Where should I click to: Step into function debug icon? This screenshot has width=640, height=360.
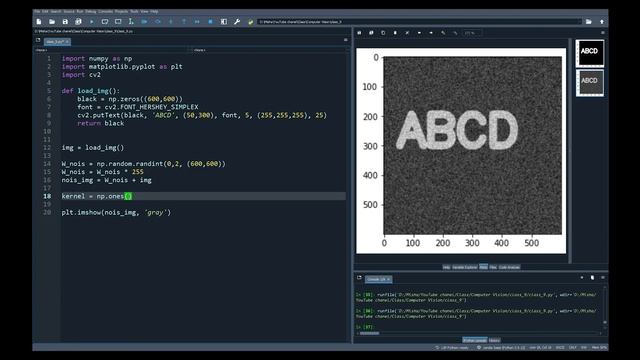pyautogui.click(x=171, y=22)
